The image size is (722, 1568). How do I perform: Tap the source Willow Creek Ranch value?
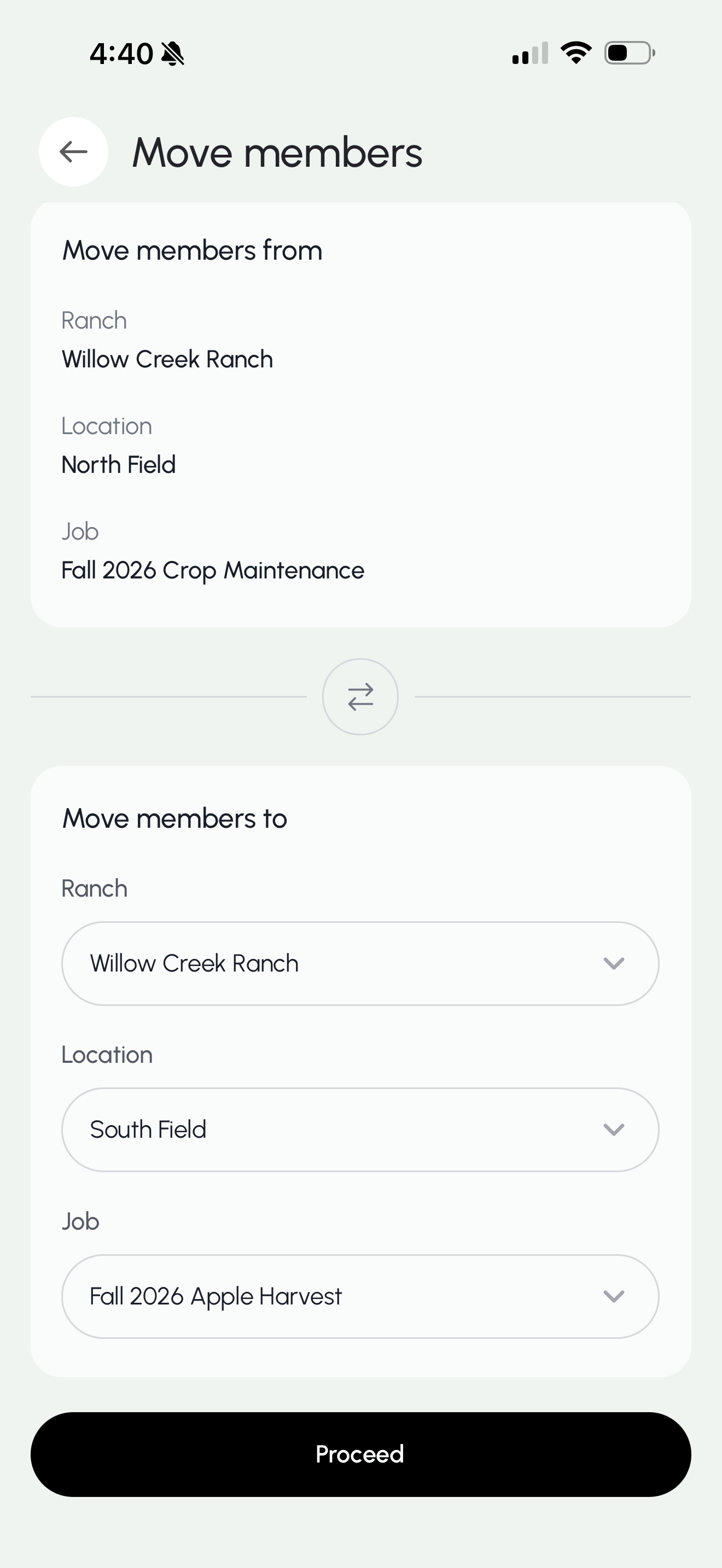click(167, 359)
